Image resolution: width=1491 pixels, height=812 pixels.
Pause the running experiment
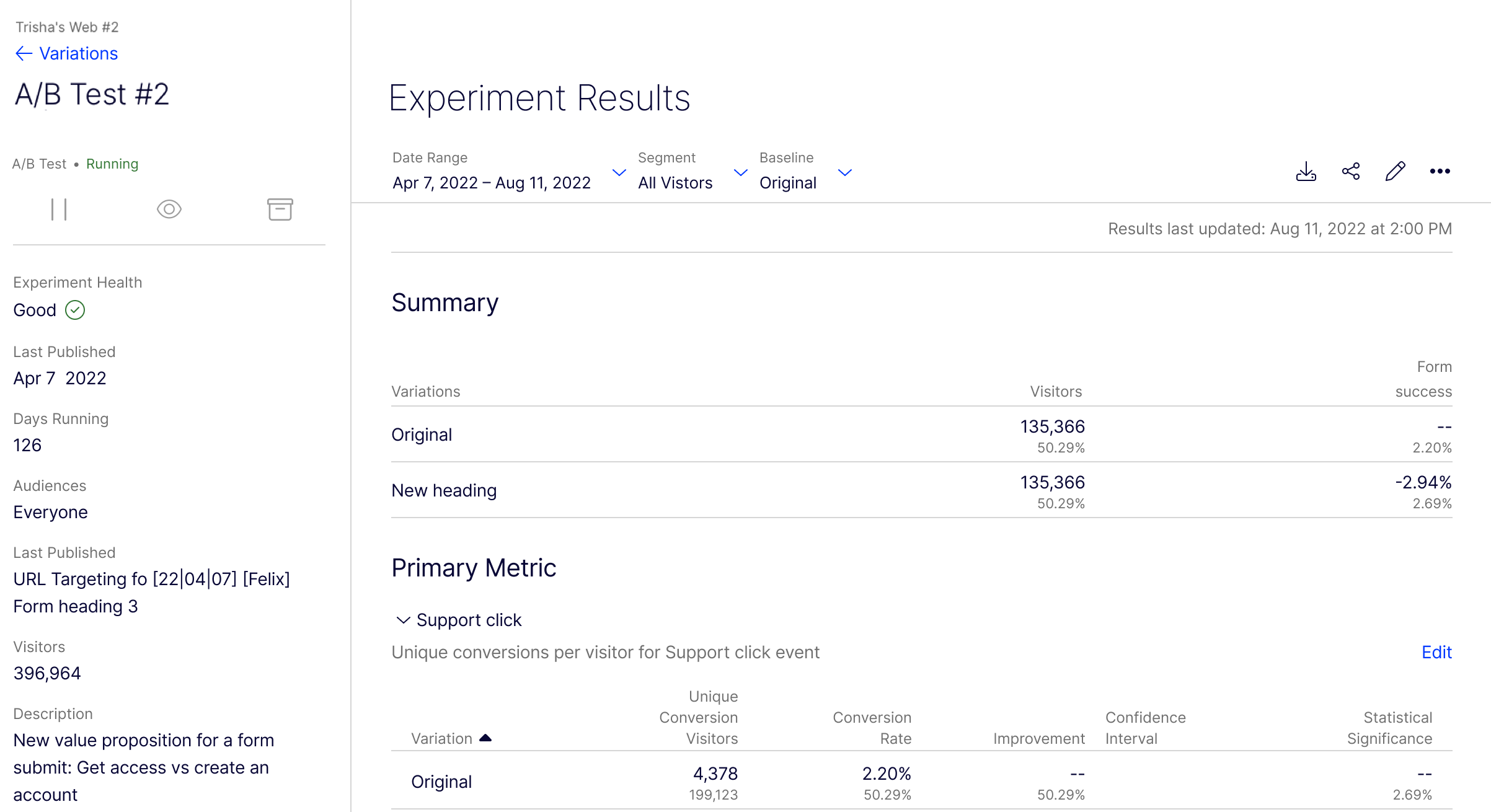coord(59,210)
